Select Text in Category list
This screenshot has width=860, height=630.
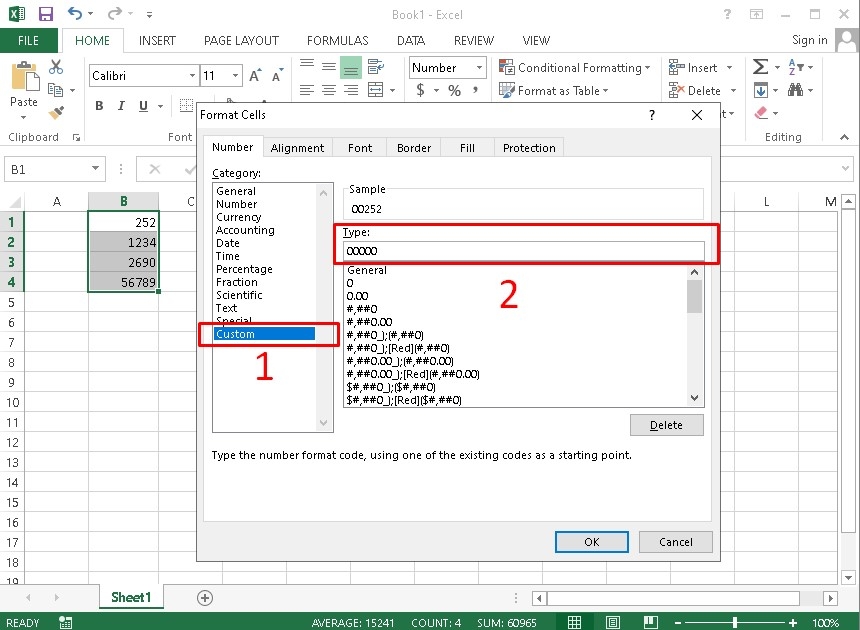pos(227,308)
